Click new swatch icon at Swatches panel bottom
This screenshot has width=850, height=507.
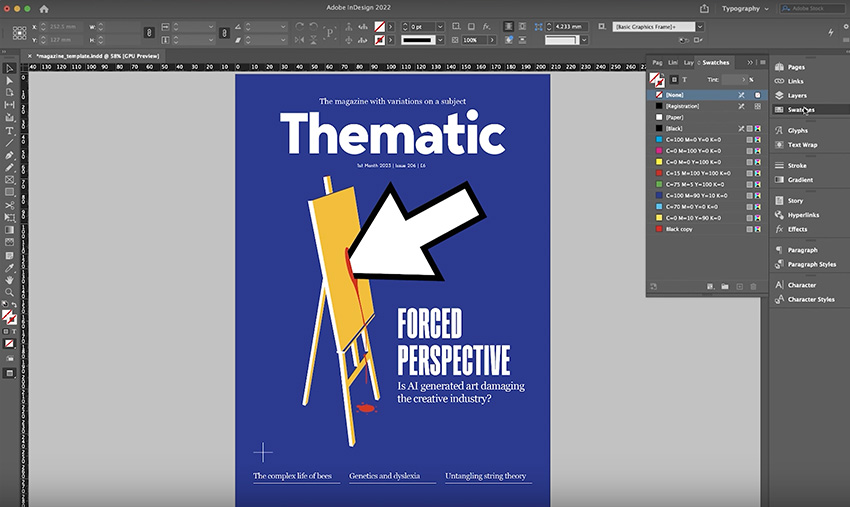click(x=740, y=286)
